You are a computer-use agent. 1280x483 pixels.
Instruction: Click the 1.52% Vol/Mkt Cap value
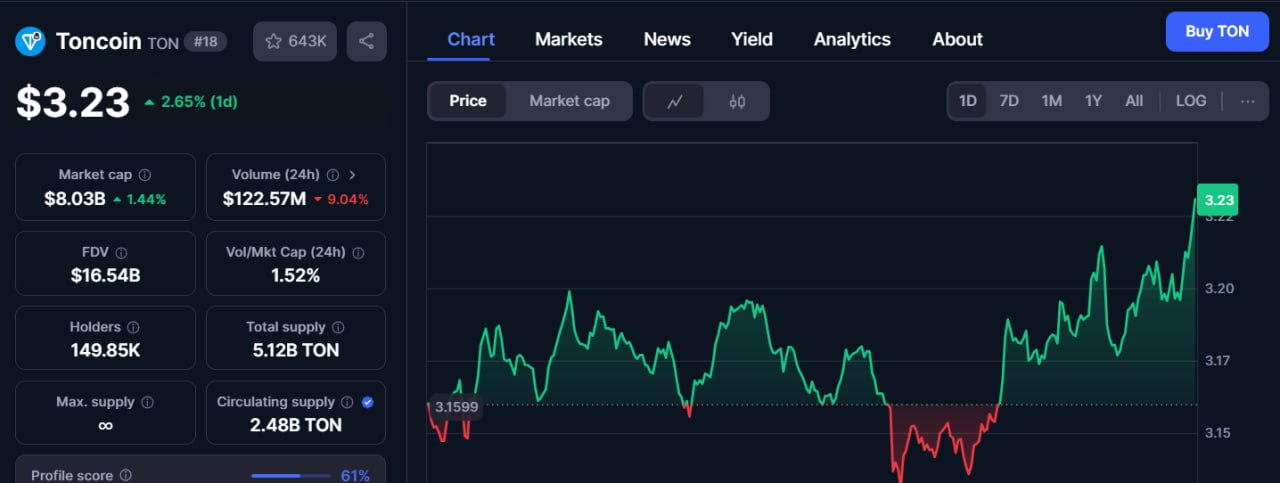click(x=296, y=275)
